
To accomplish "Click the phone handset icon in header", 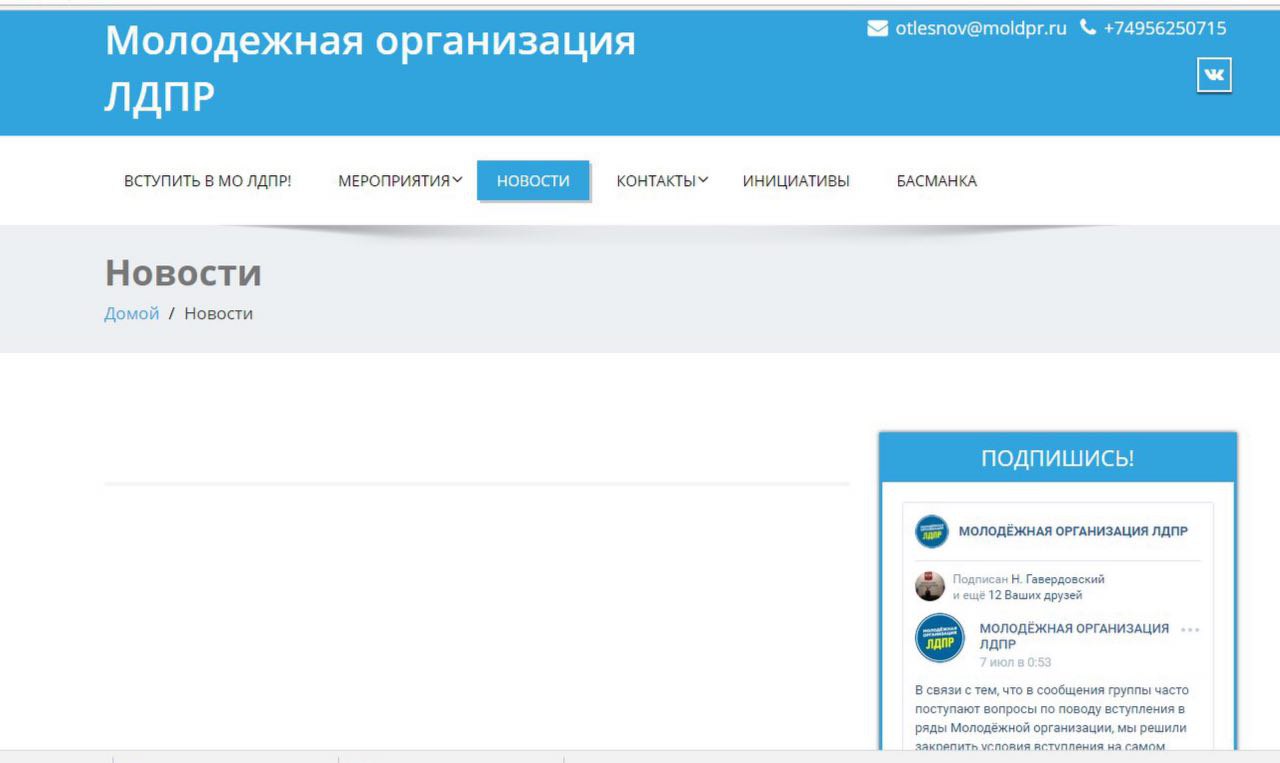I will pyautogui.click(x=1088, y=28).
